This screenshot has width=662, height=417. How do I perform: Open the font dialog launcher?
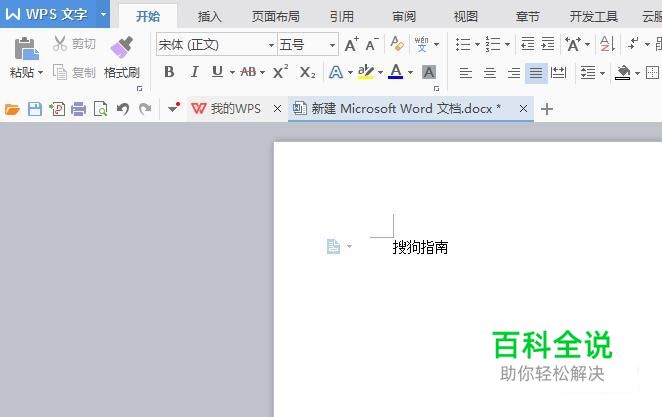tap(437, 88)
